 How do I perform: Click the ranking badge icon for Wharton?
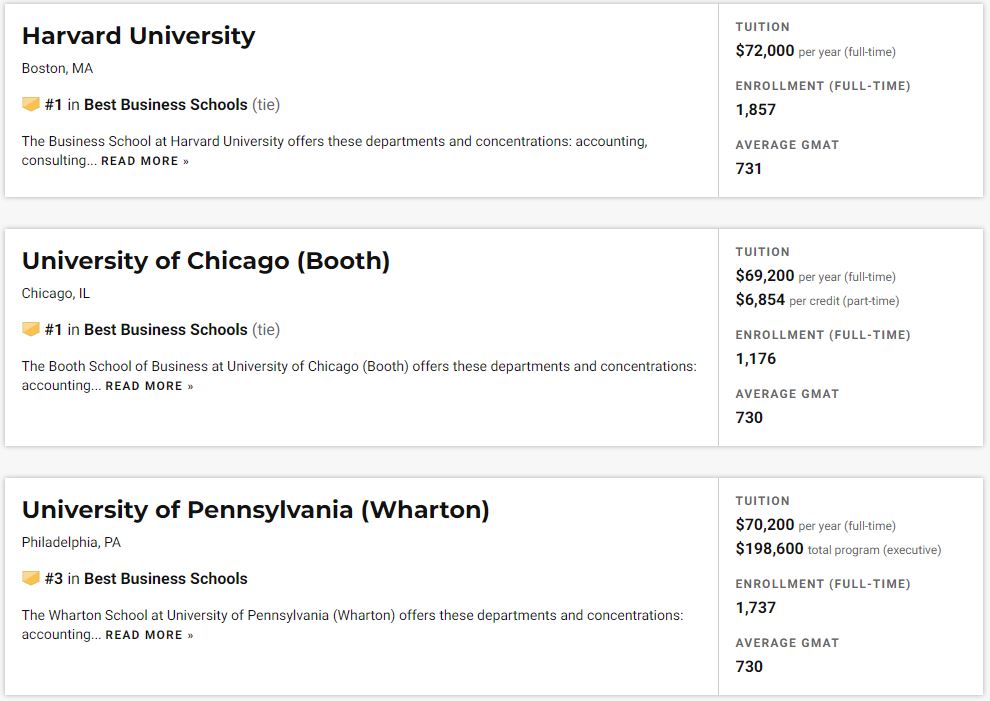pyautogui.click(x=31, y=577)
